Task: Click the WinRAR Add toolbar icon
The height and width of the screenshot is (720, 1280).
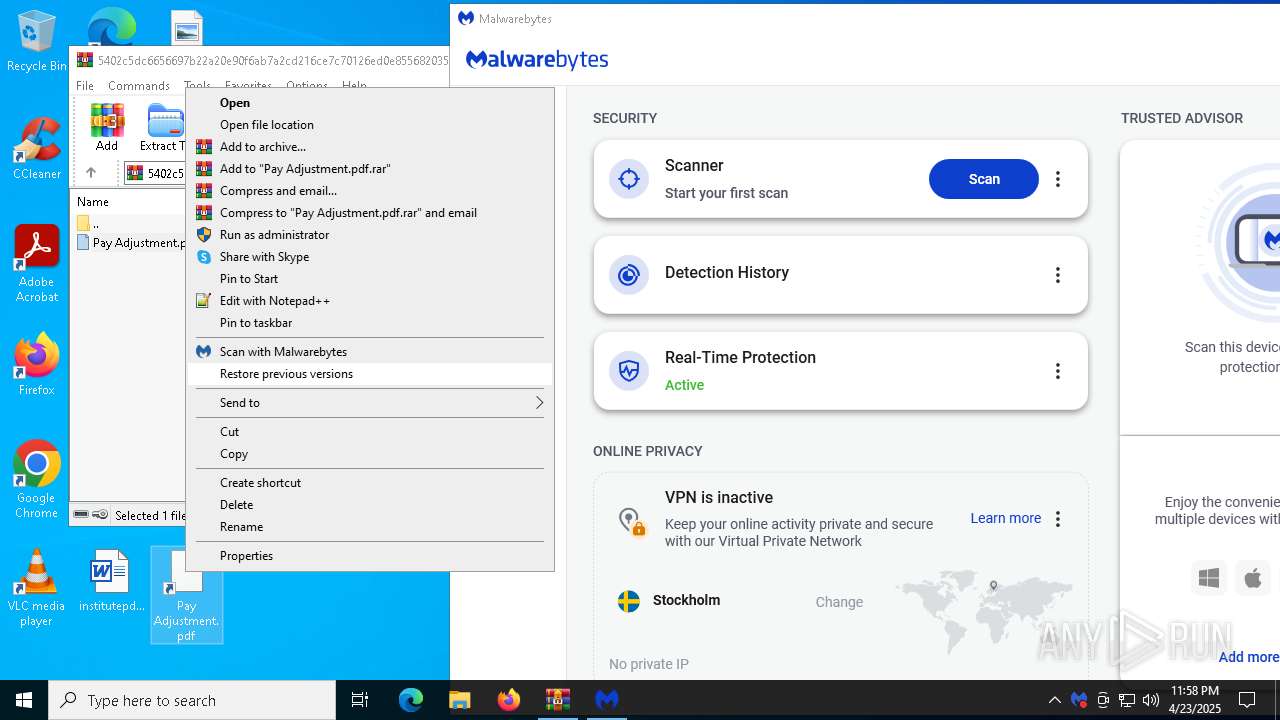Action: (107, 127)
